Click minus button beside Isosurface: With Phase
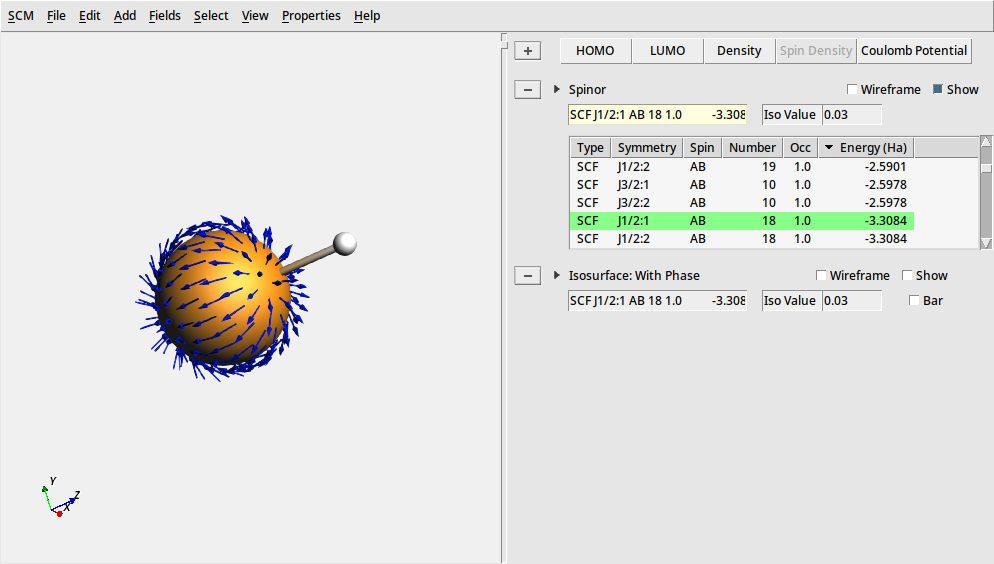Image resolution: width=994 pixels, height=564 pixels. coord(527,276)
